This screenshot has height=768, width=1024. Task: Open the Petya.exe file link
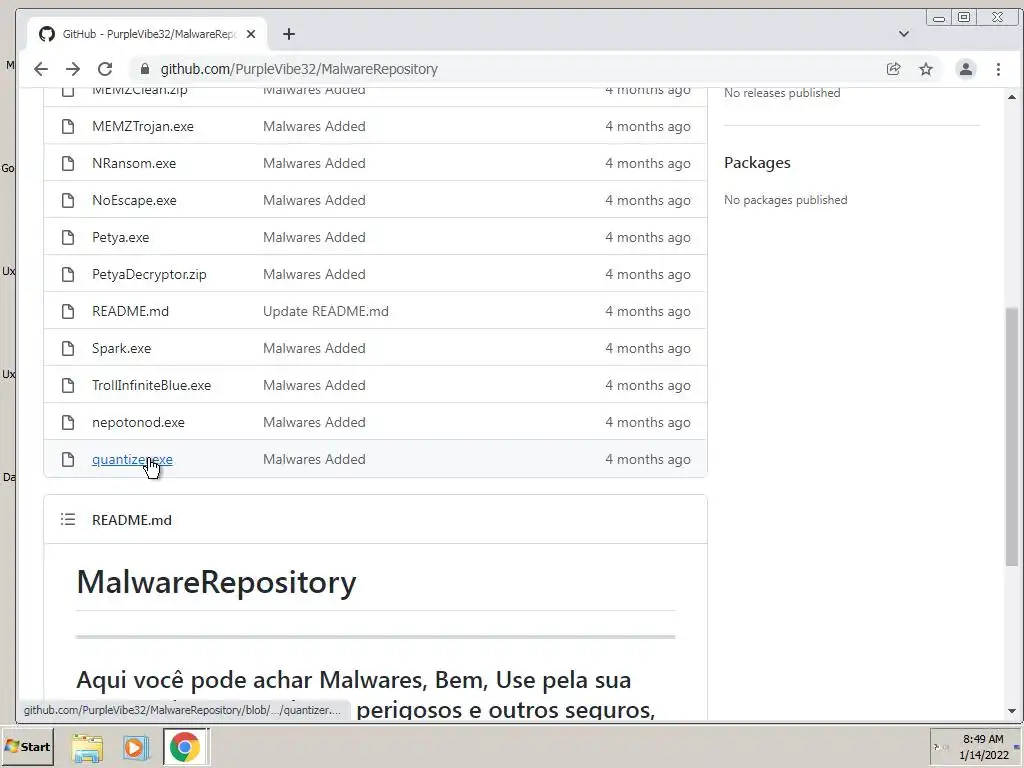(120, 237)
